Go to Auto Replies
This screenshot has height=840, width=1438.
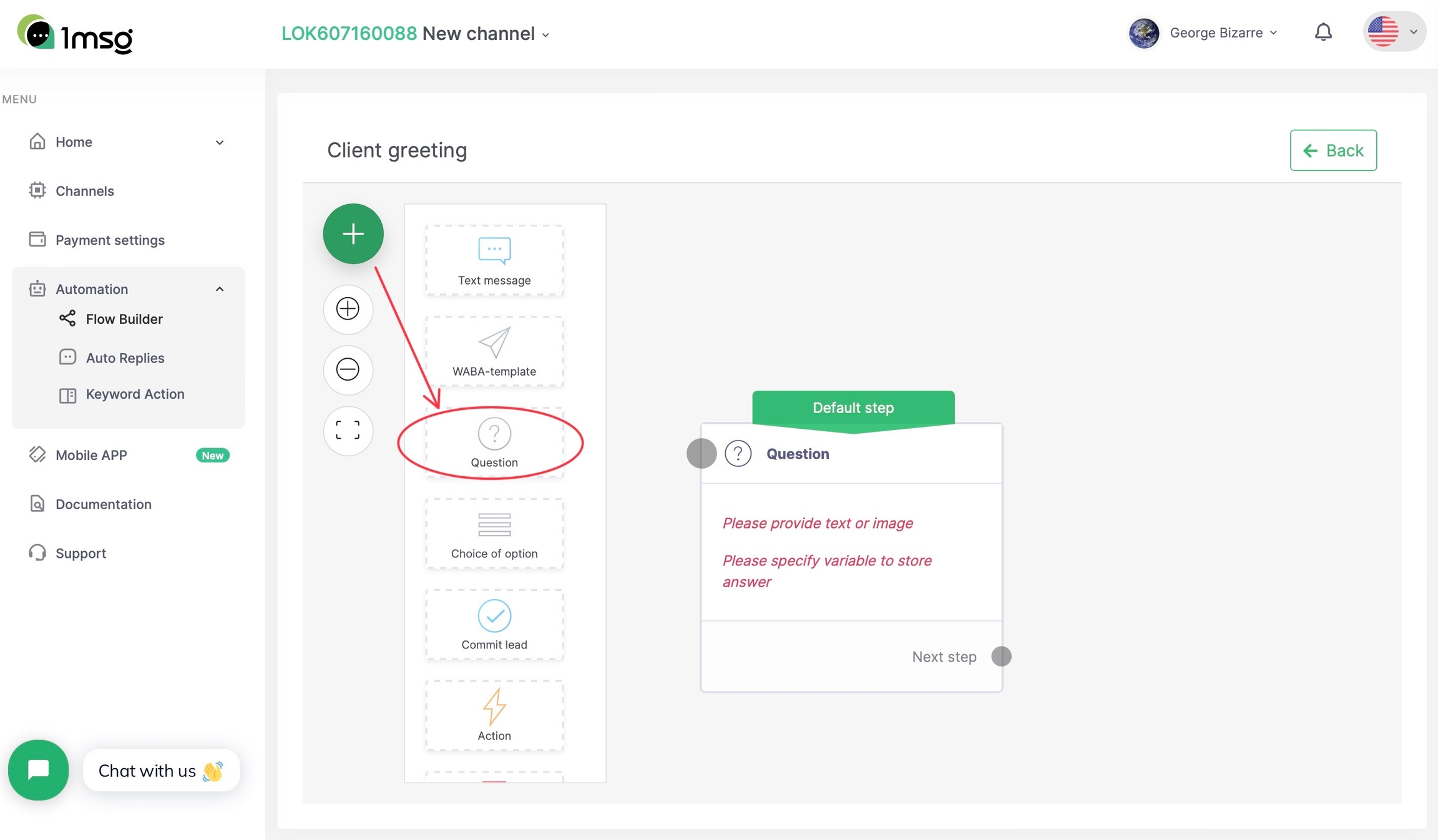[x=125, y=358]
